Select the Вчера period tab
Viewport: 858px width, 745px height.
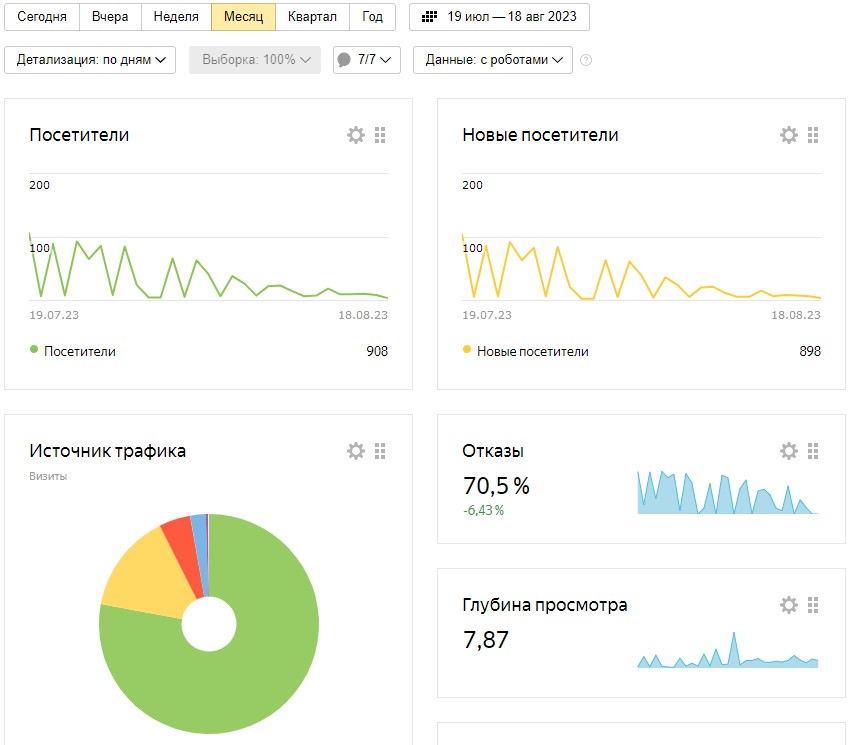point(110,17)
